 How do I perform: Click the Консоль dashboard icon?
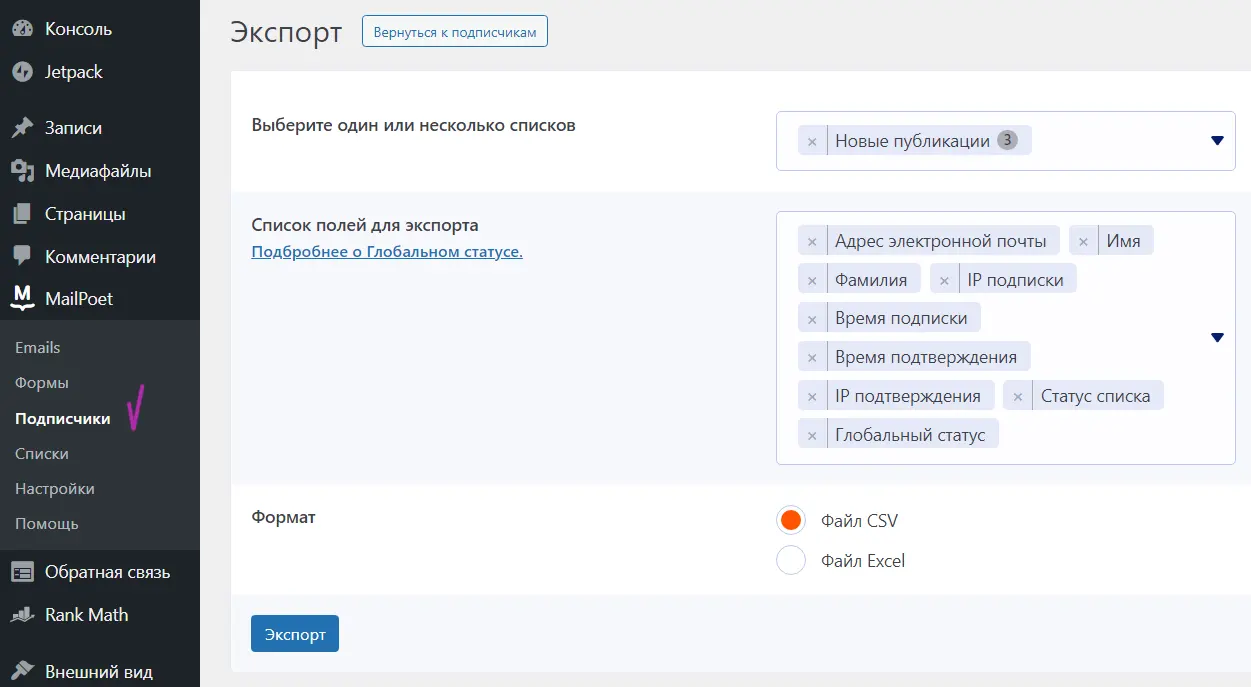coord(22,29)
